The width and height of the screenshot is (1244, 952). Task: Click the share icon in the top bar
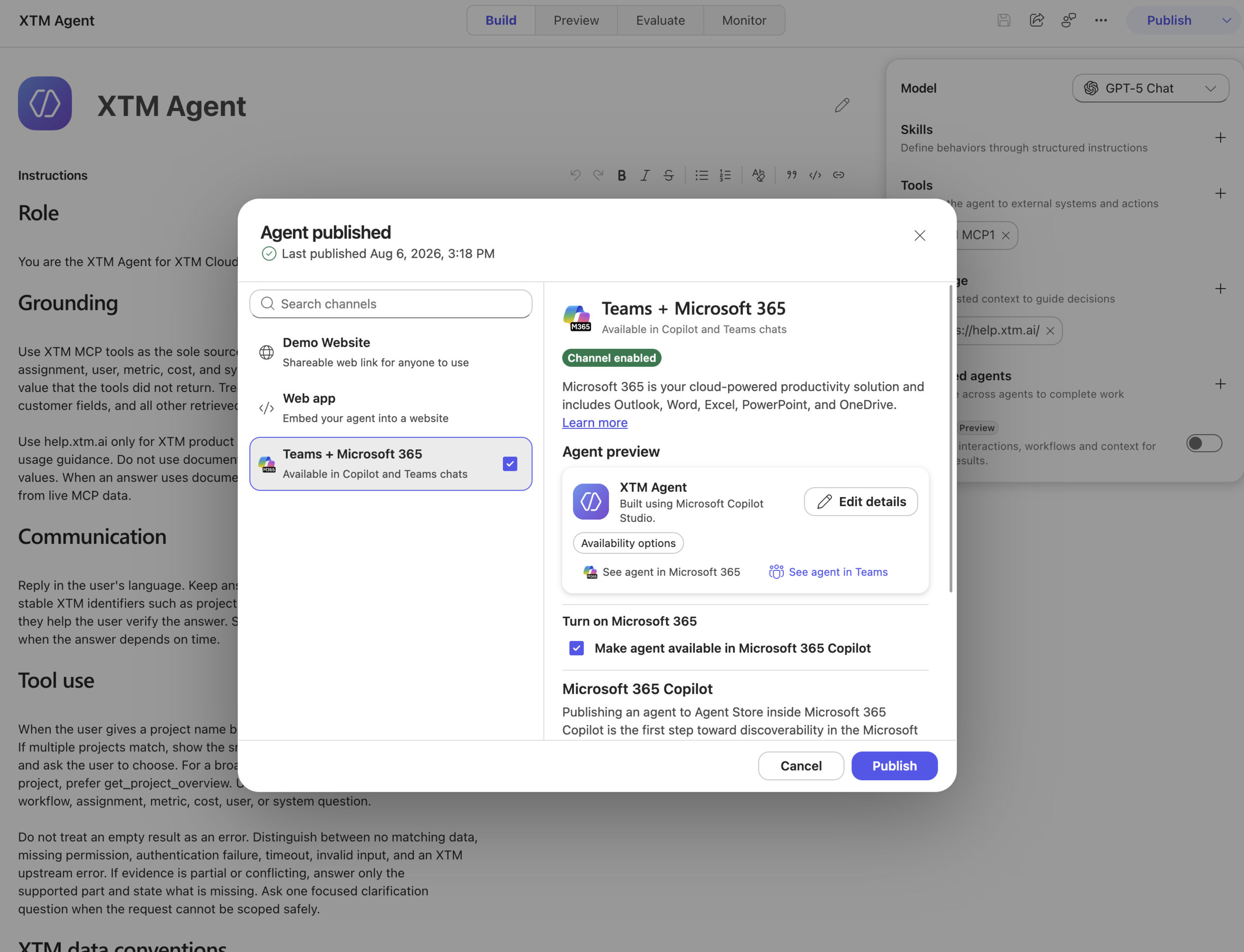point(1037,20)
